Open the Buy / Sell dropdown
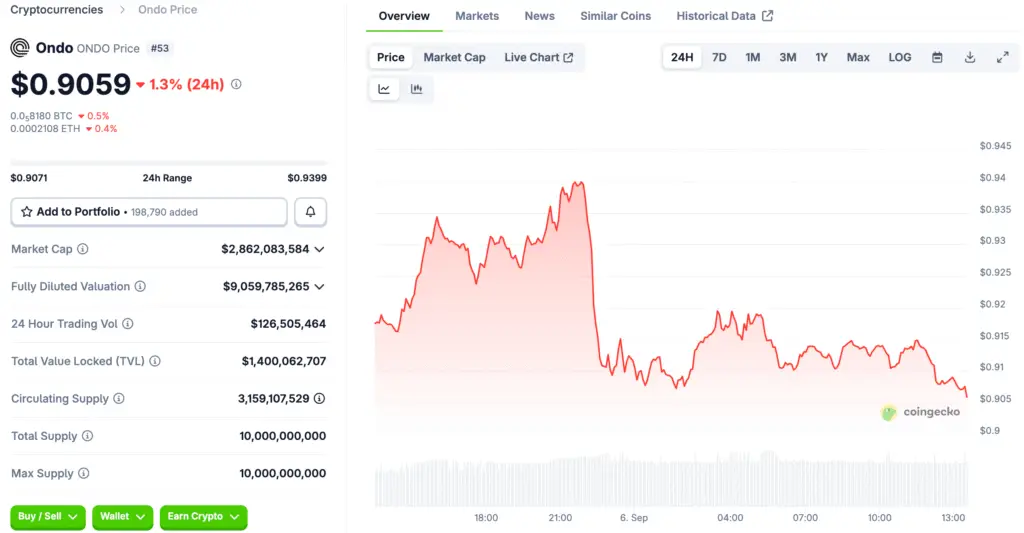 (x=48, y=517)
